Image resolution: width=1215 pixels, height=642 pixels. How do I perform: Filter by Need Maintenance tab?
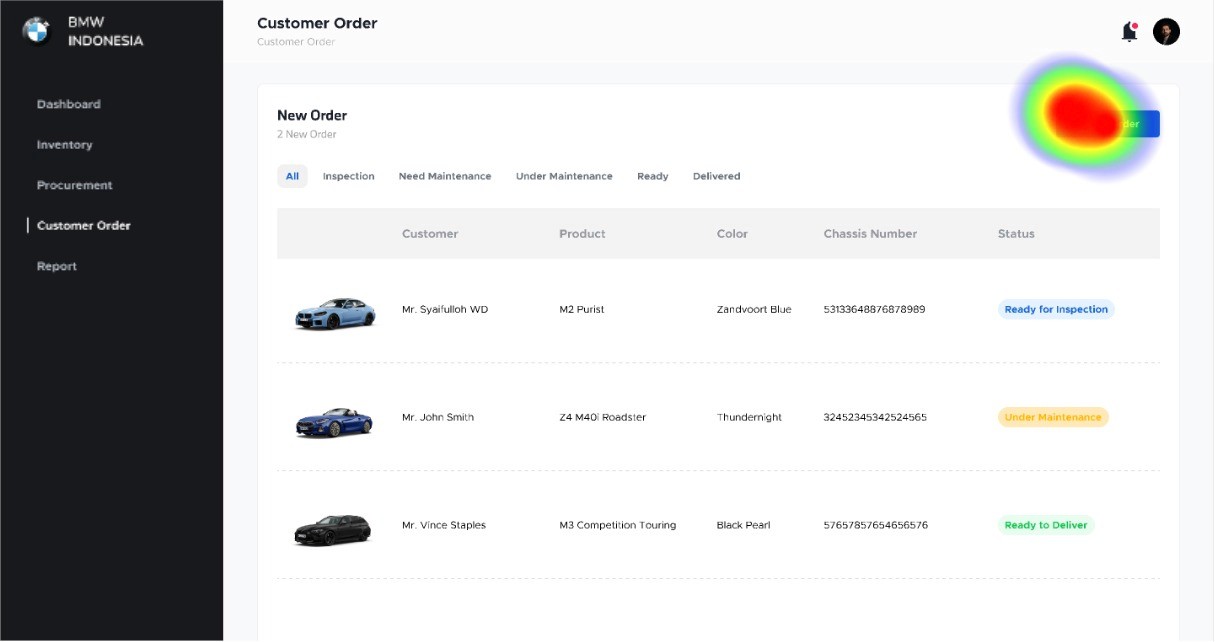point(445,176)
